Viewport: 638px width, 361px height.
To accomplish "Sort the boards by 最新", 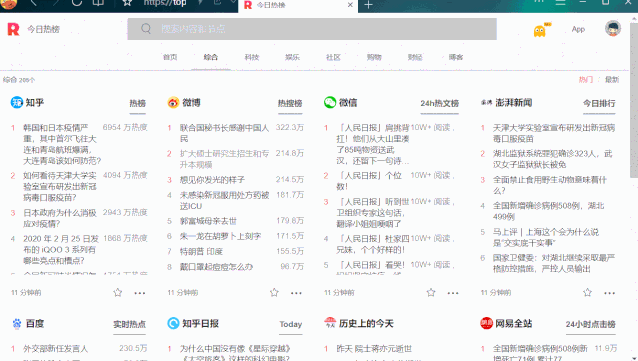I will click(612, 79).
